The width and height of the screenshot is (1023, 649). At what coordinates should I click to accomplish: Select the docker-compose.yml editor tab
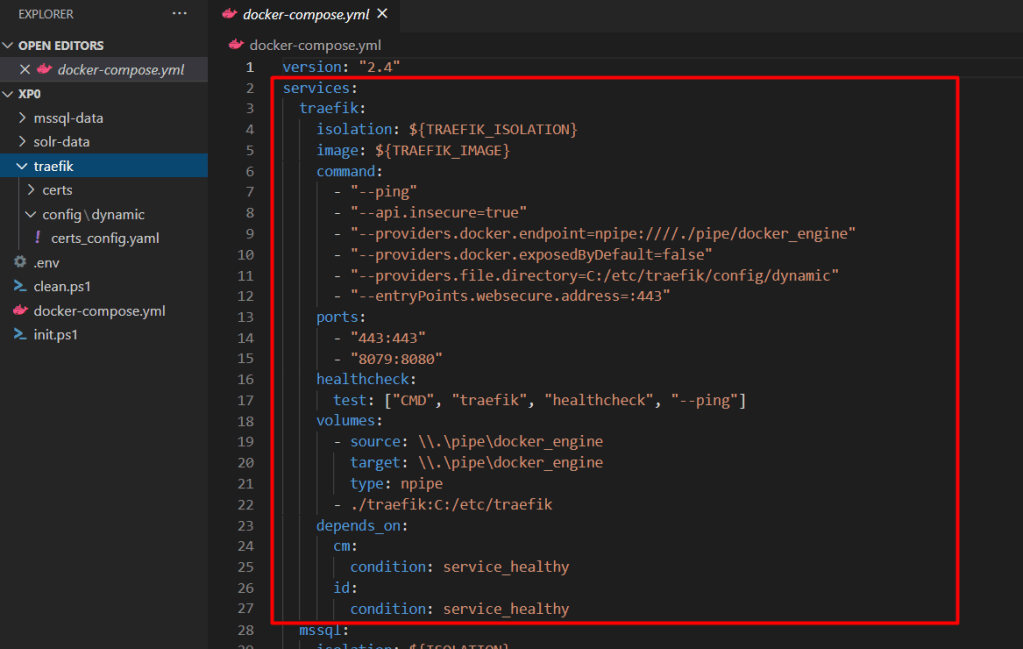pyautogui.click(x=306, y=14)
